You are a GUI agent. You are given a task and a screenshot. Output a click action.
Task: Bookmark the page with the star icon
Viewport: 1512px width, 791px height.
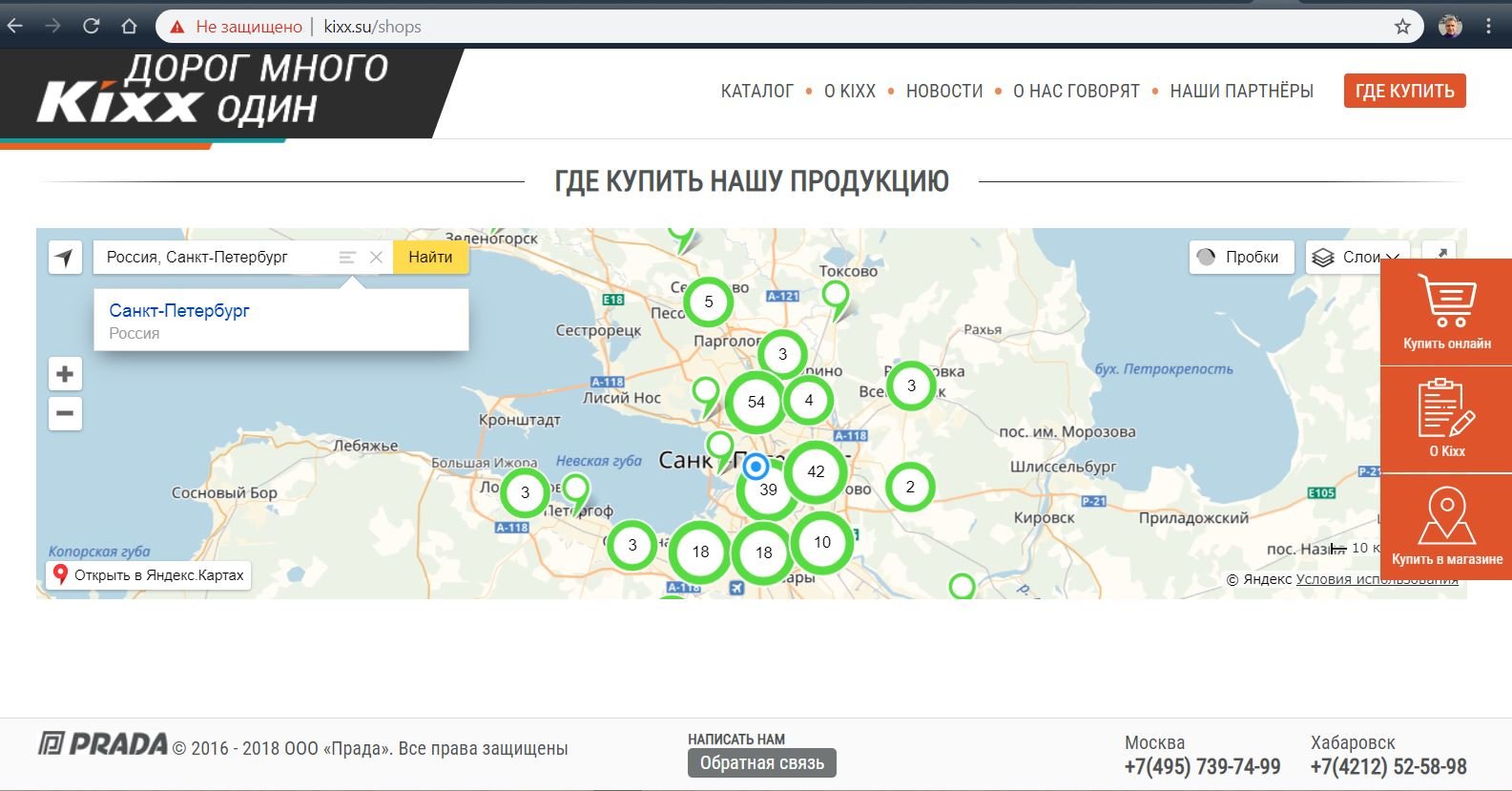1402,27
